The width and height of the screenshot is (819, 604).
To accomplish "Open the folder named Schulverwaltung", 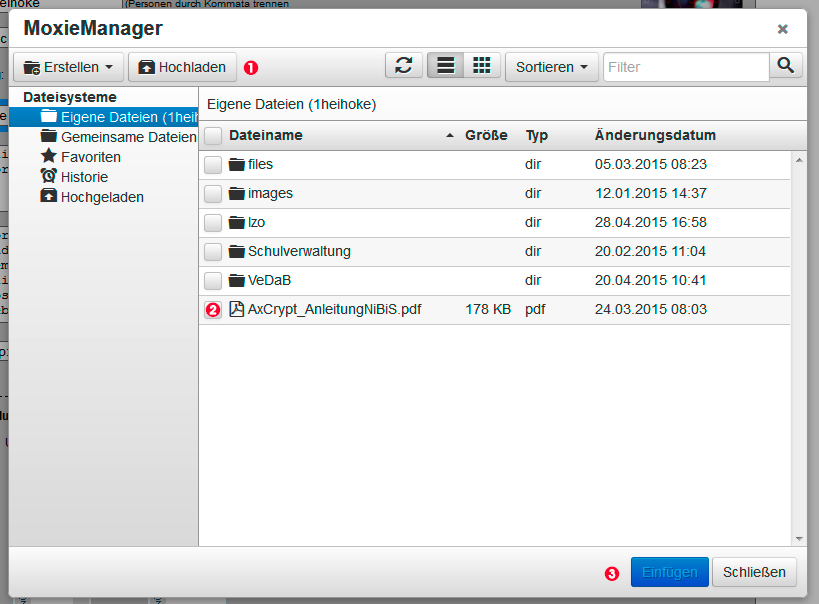I will coord(299,251).
